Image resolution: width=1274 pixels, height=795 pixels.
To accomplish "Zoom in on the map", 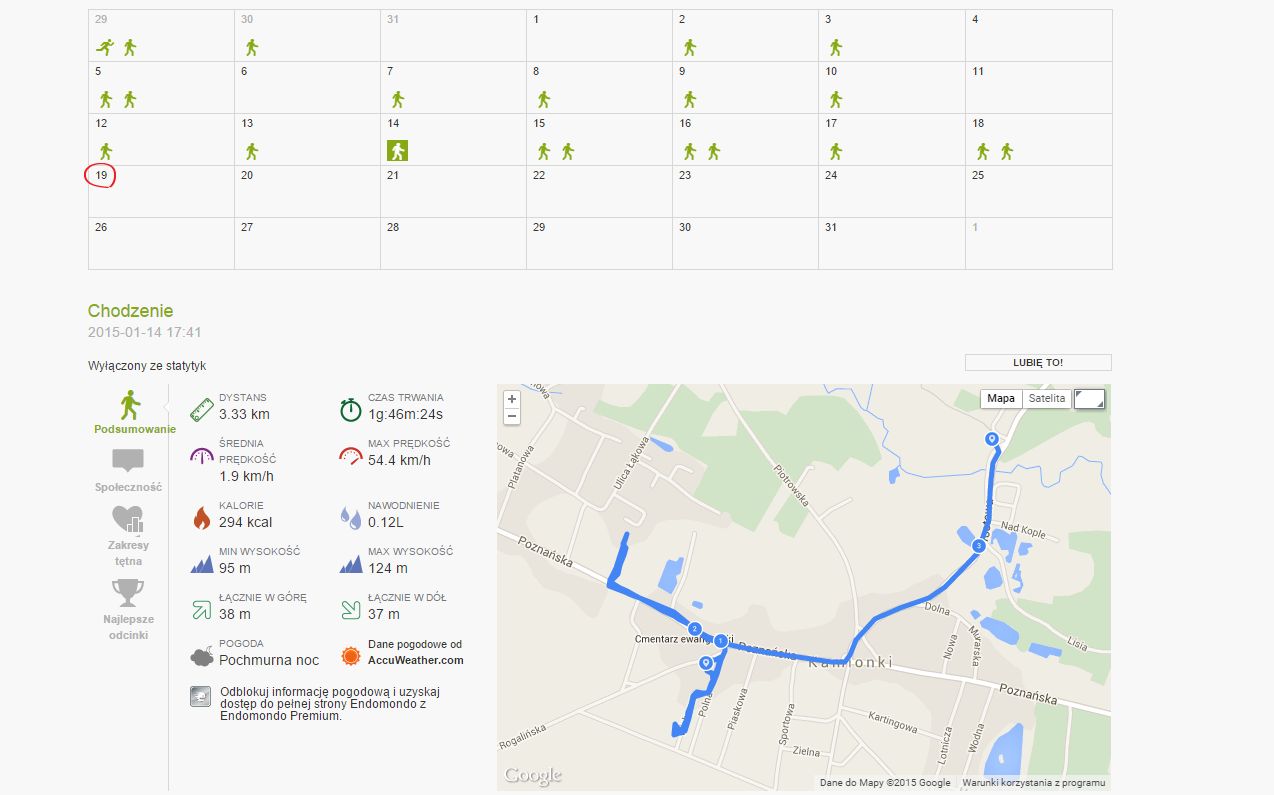I will [512, 398].
